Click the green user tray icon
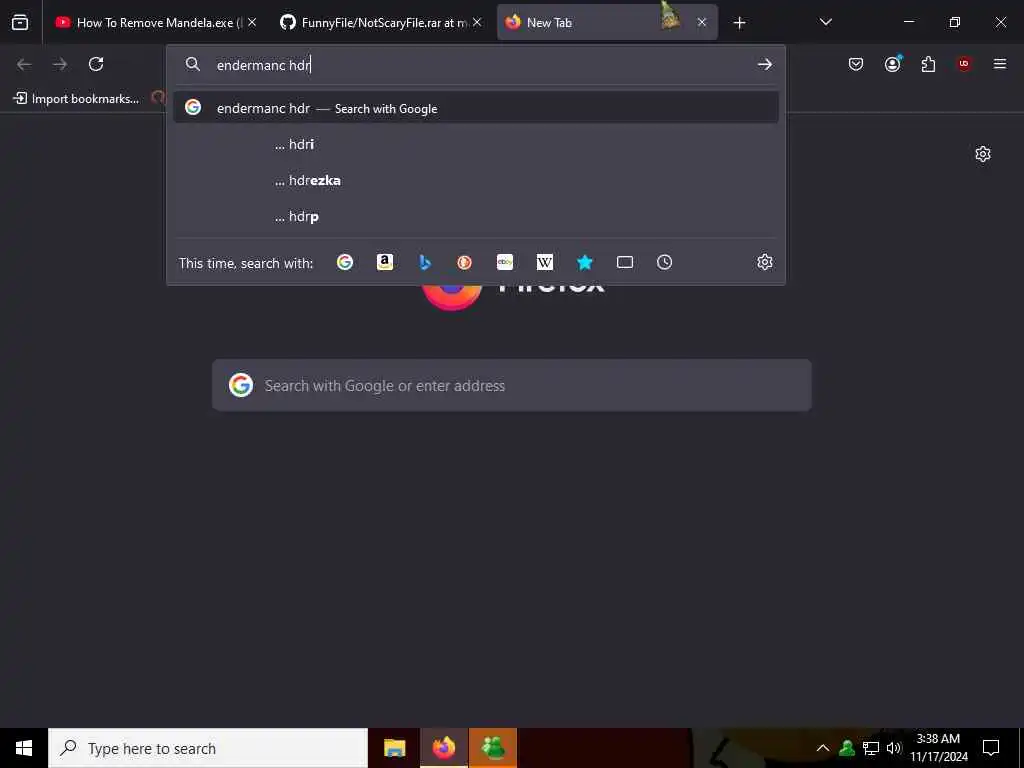This screenshot has width=1024, height=768. [847, 748]
